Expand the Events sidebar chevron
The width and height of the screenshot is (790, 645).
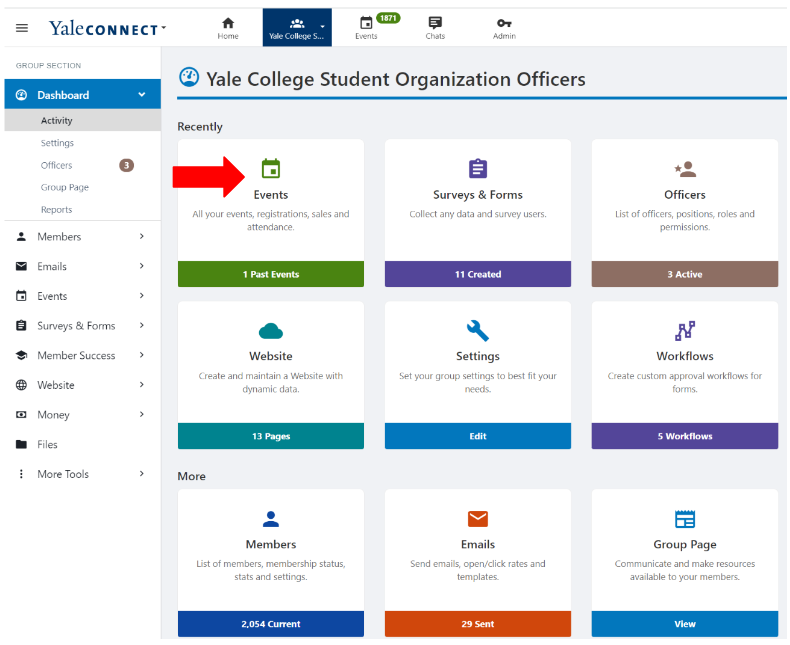pyautogui.click(x=142, y=295)
